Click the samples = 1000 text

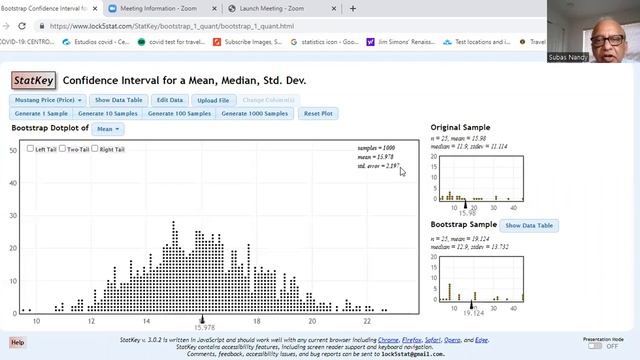coord(376,148)
